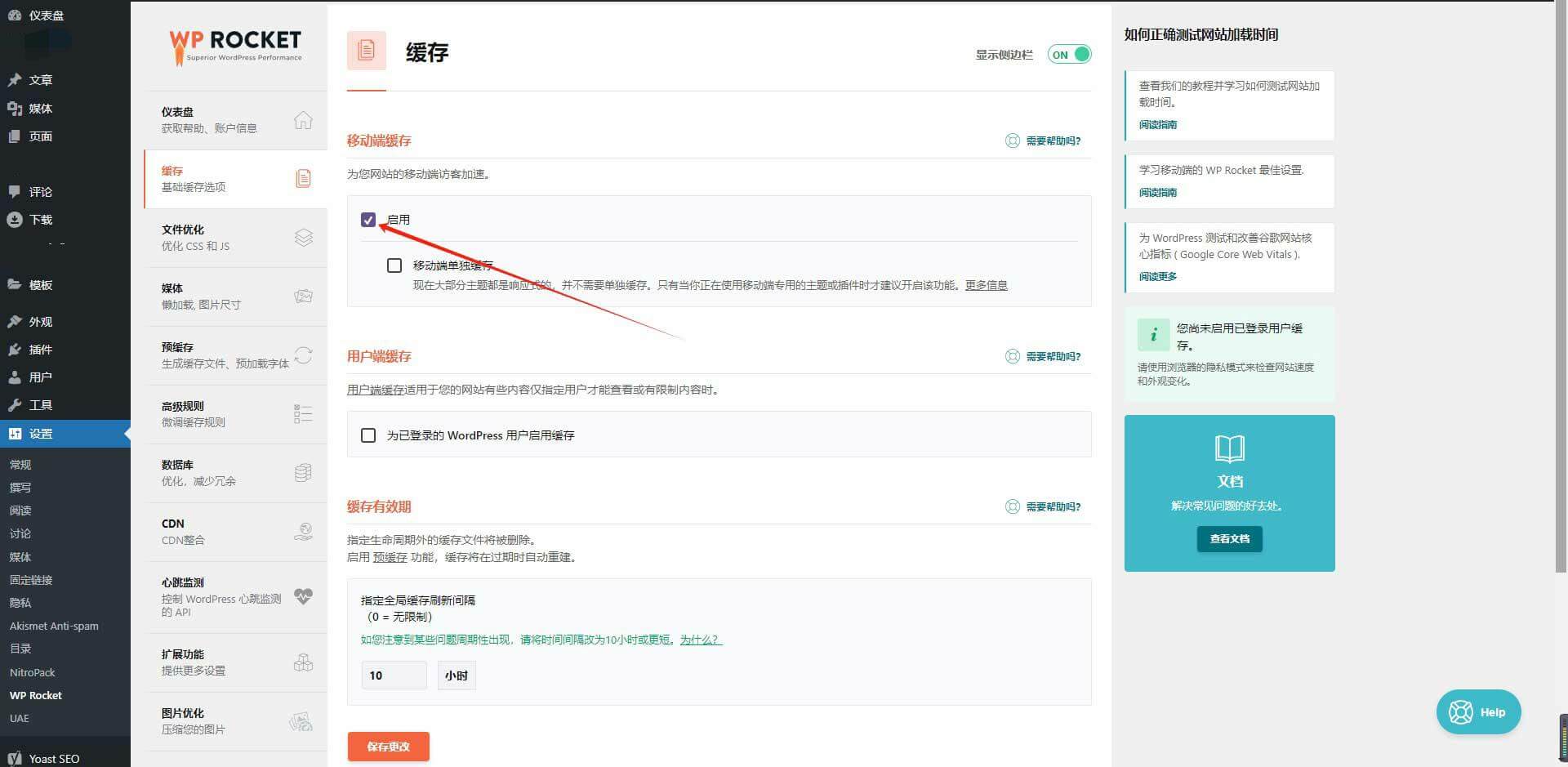Screen dimensions: 1568x767
Task: Open the 预缓存 tab
Action: (235, 355)
